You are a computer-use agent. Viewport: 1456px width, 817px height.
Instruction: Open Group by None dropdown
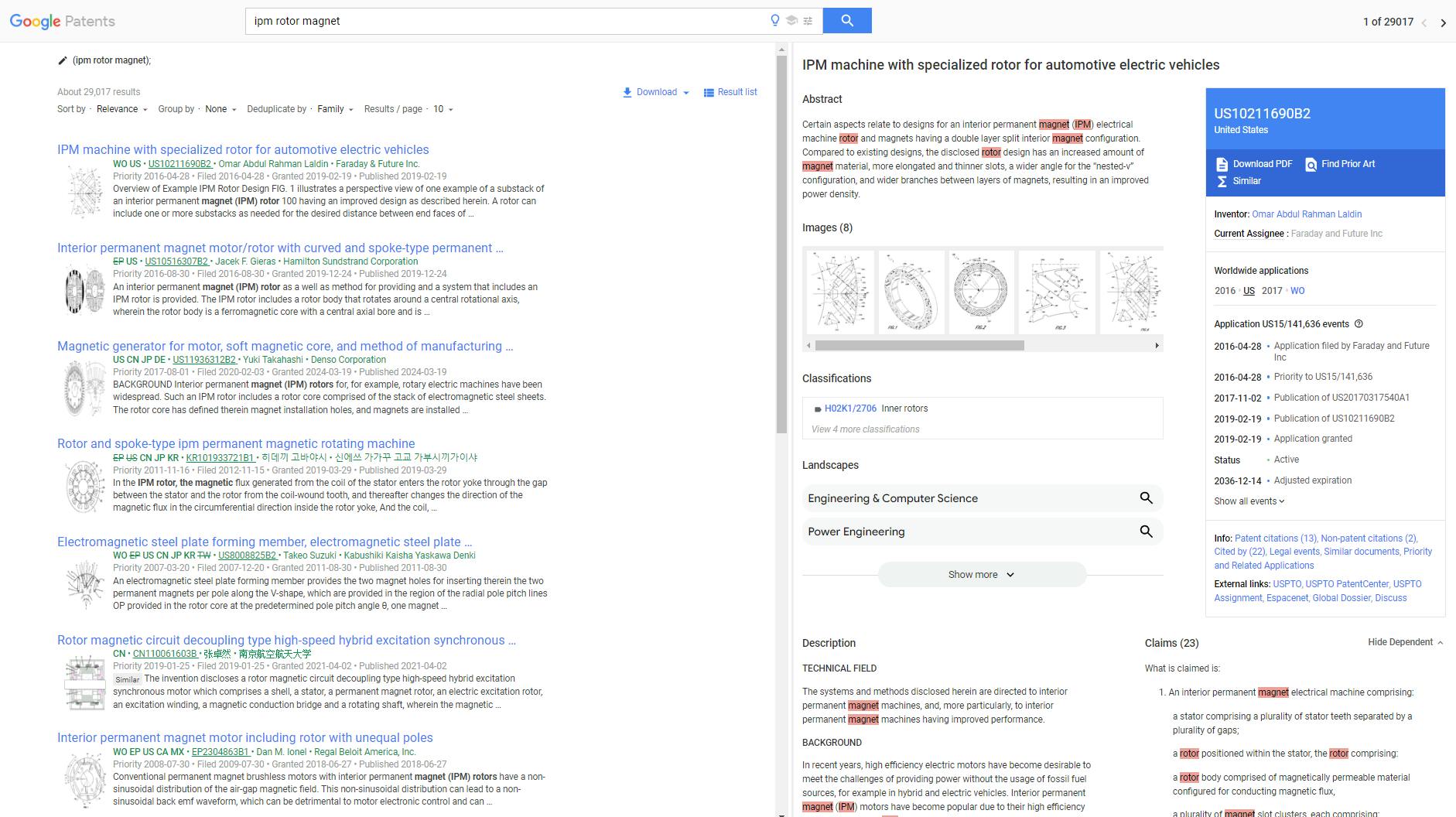[220, 109]
